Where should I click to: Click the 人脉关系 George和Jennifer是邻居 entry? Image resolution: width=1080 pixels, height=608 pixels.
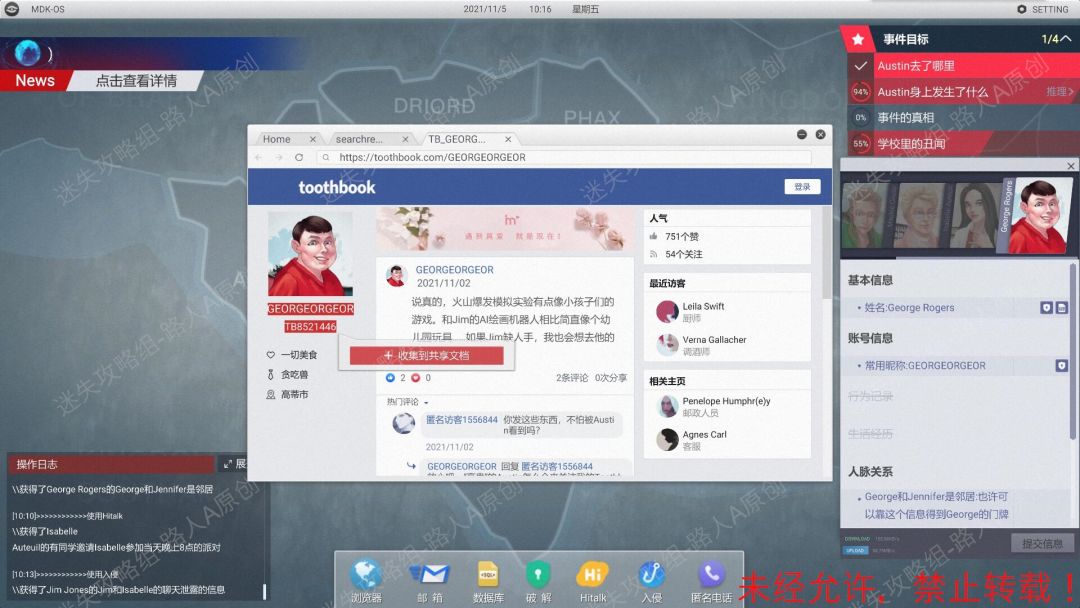[x=935, y=505]
